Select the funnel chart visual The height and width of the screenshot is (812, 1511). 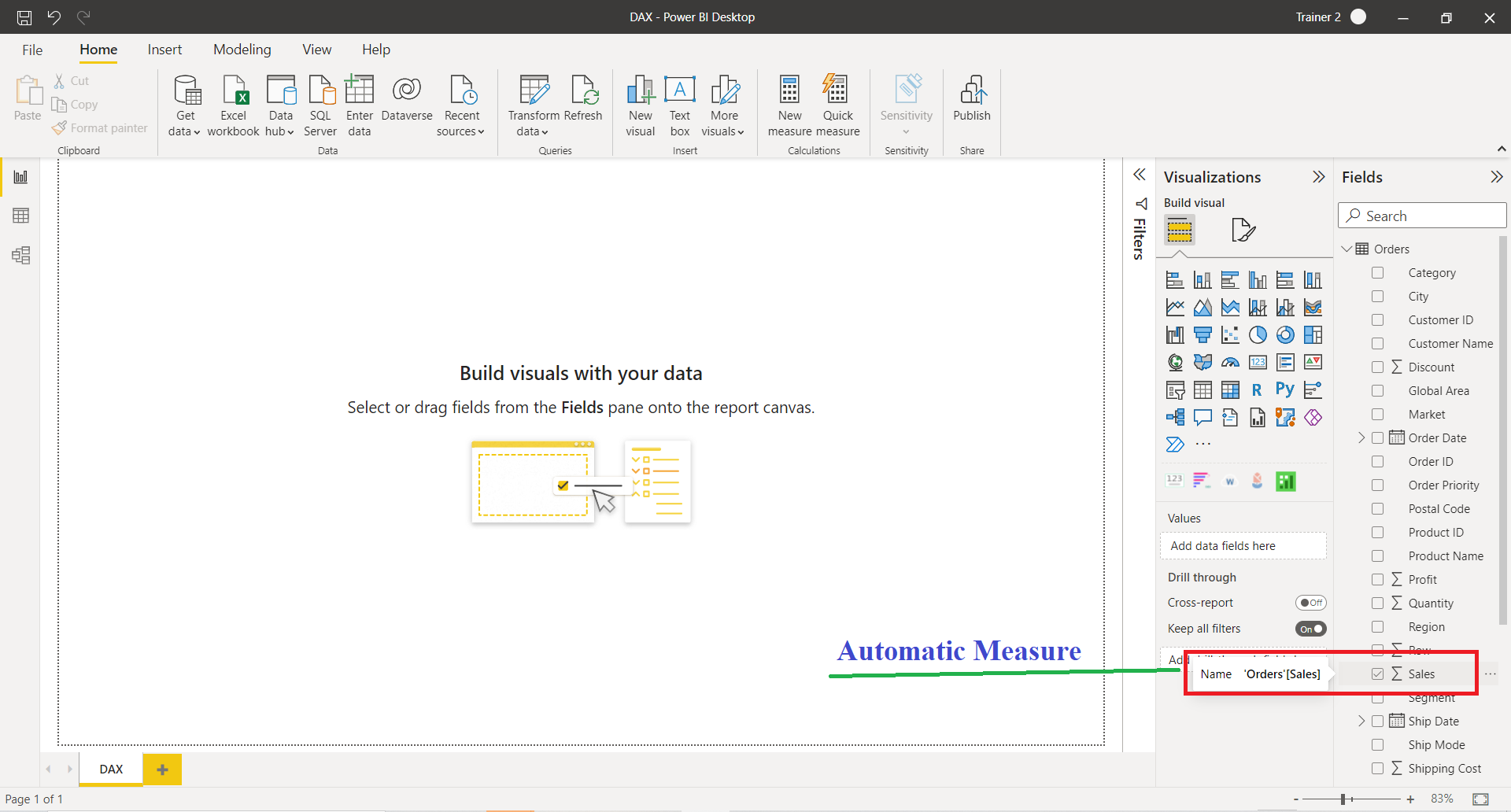click(1203, 335)
